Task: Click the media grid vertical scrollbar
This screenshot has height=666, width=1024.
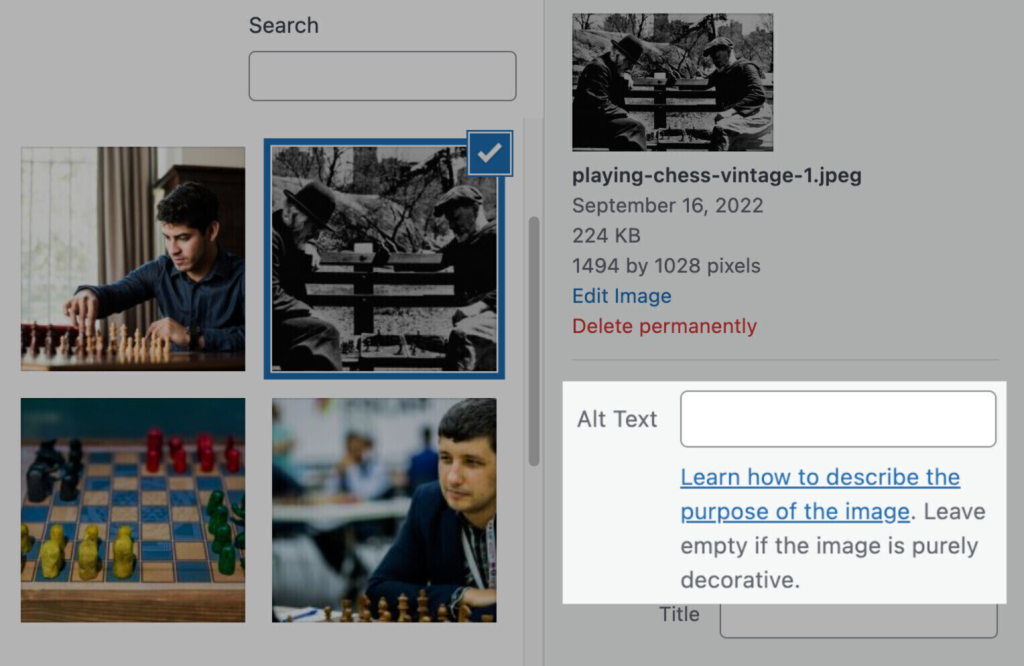Action: 534,340
